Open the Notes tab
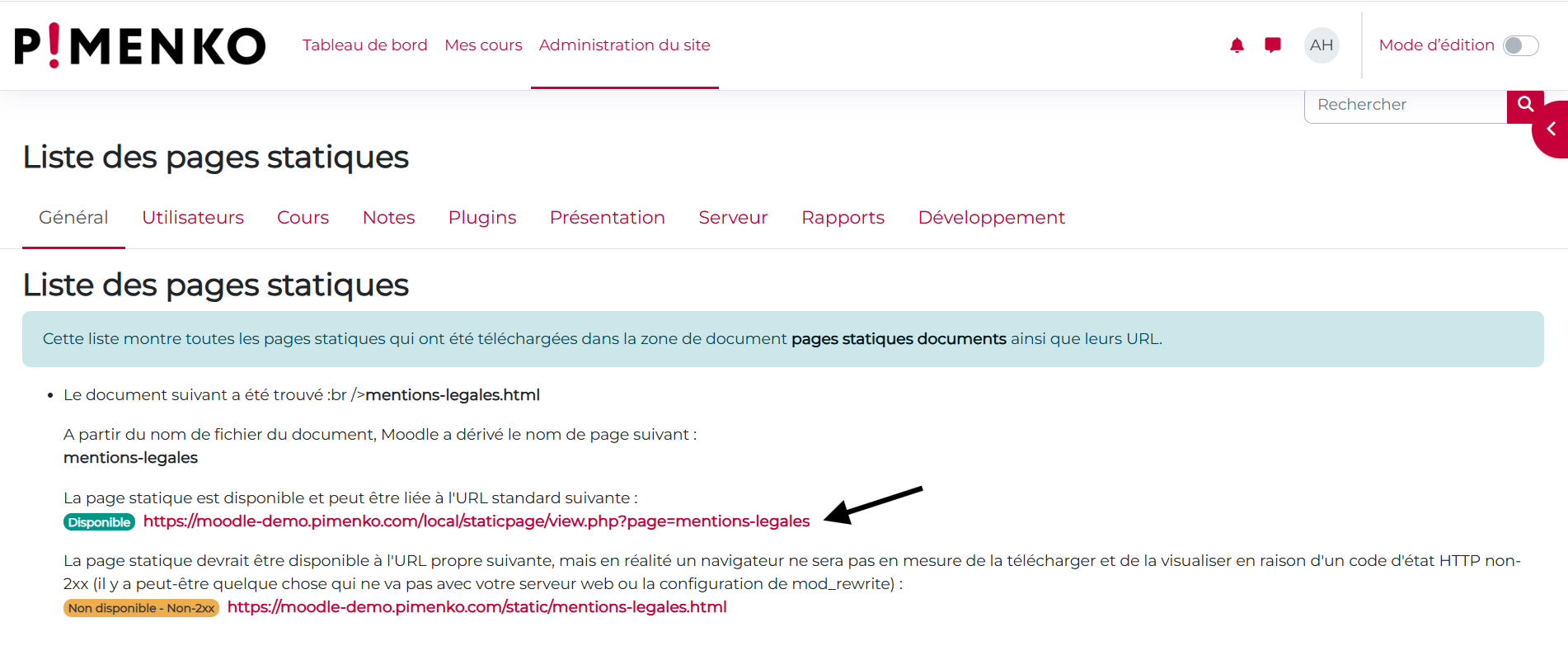Viewport: 1568px width, 646px height. [x=388, y=218]
